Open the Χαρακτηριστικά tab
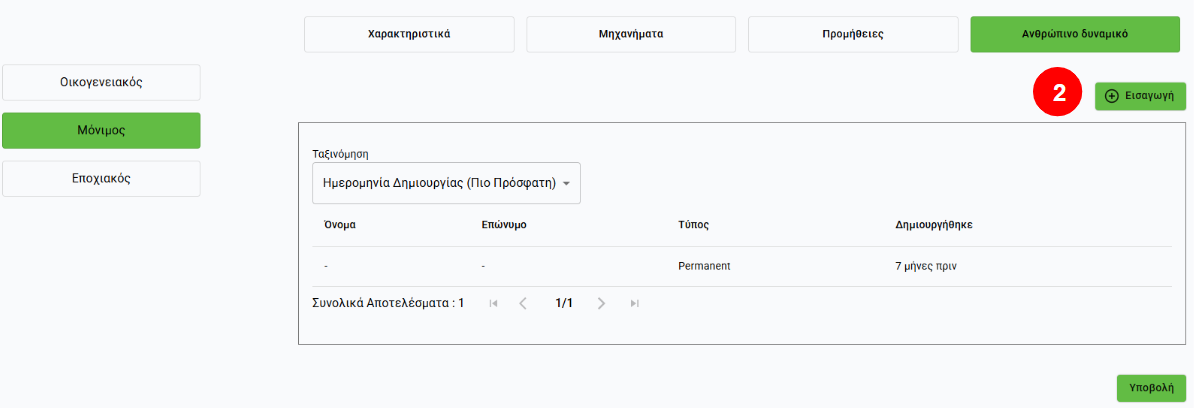 tap(409, 34)
